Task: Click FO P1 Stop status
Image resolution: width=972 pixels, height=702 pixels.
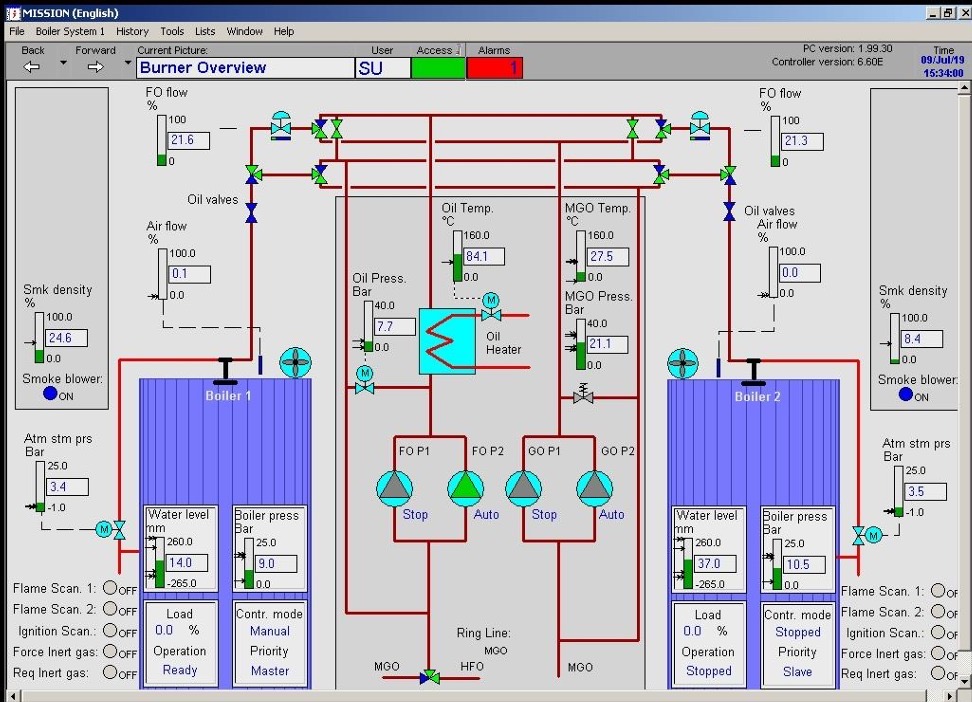Action: [415, 514]
